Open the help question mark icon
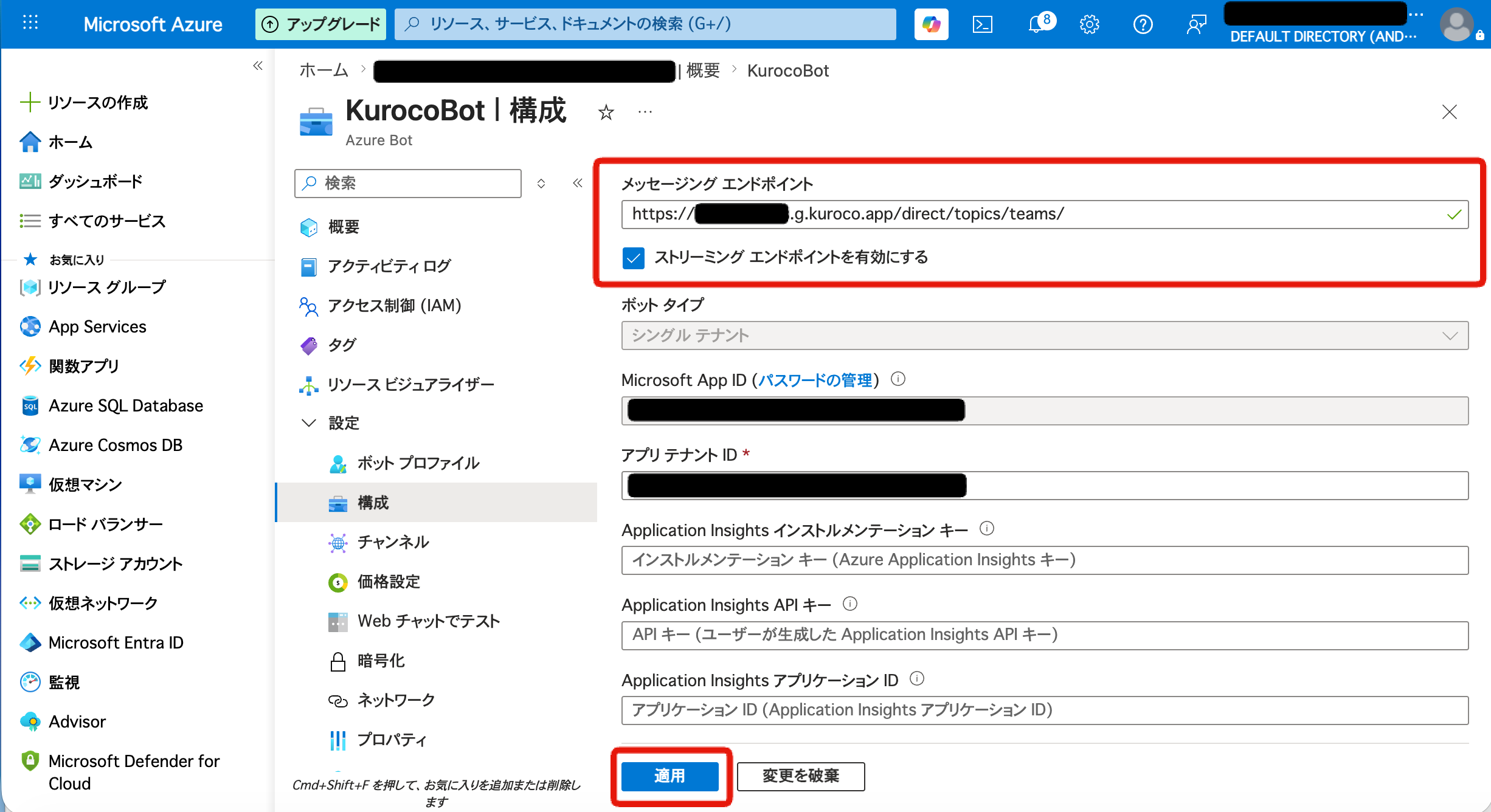Viewport: 1491px width, 812px height. pos(1143,24)
